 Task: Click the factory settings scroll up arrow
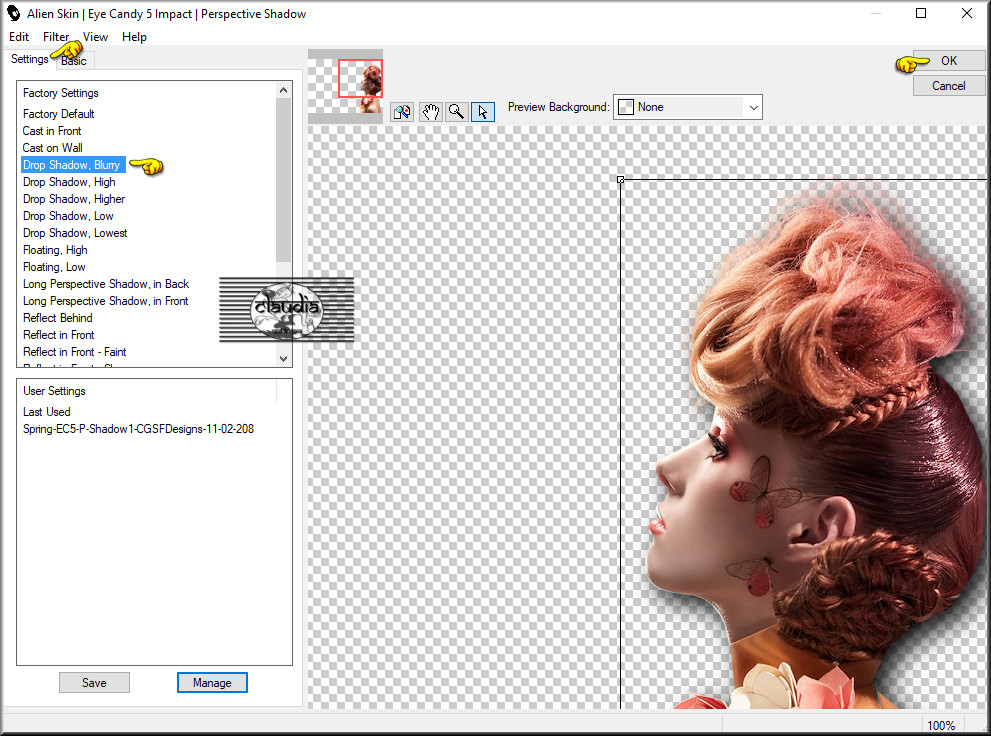pyautogui.click(x=284, y=90)
